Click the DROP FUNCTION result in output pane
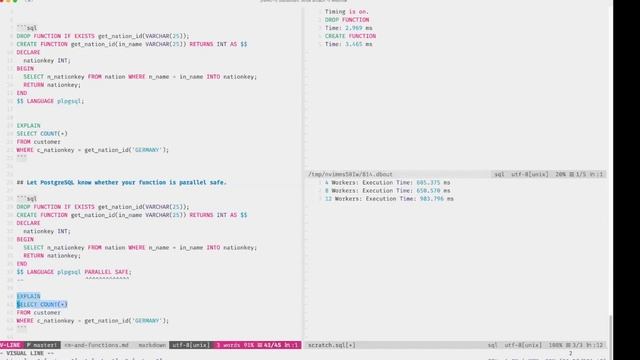Image resolution: width=640 pixels, height=360 pixels. 347,20
